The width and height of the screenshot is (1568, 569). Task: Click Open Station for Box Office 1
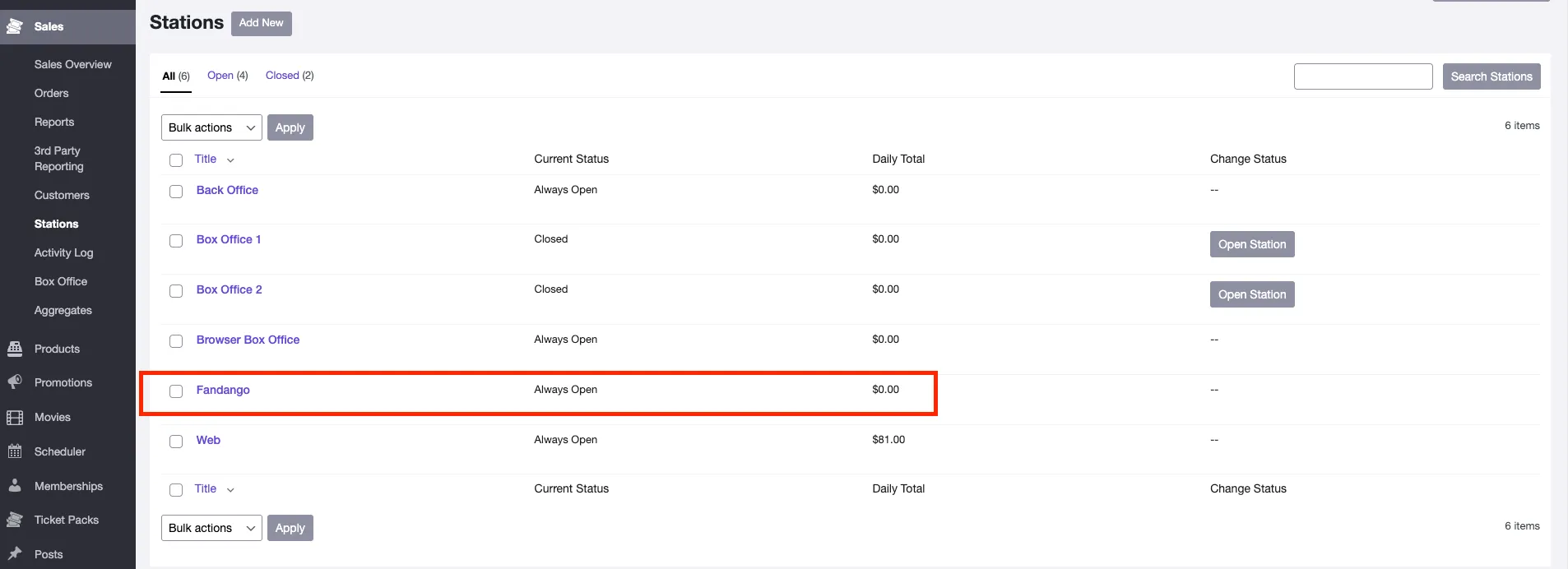point(1252,244)
